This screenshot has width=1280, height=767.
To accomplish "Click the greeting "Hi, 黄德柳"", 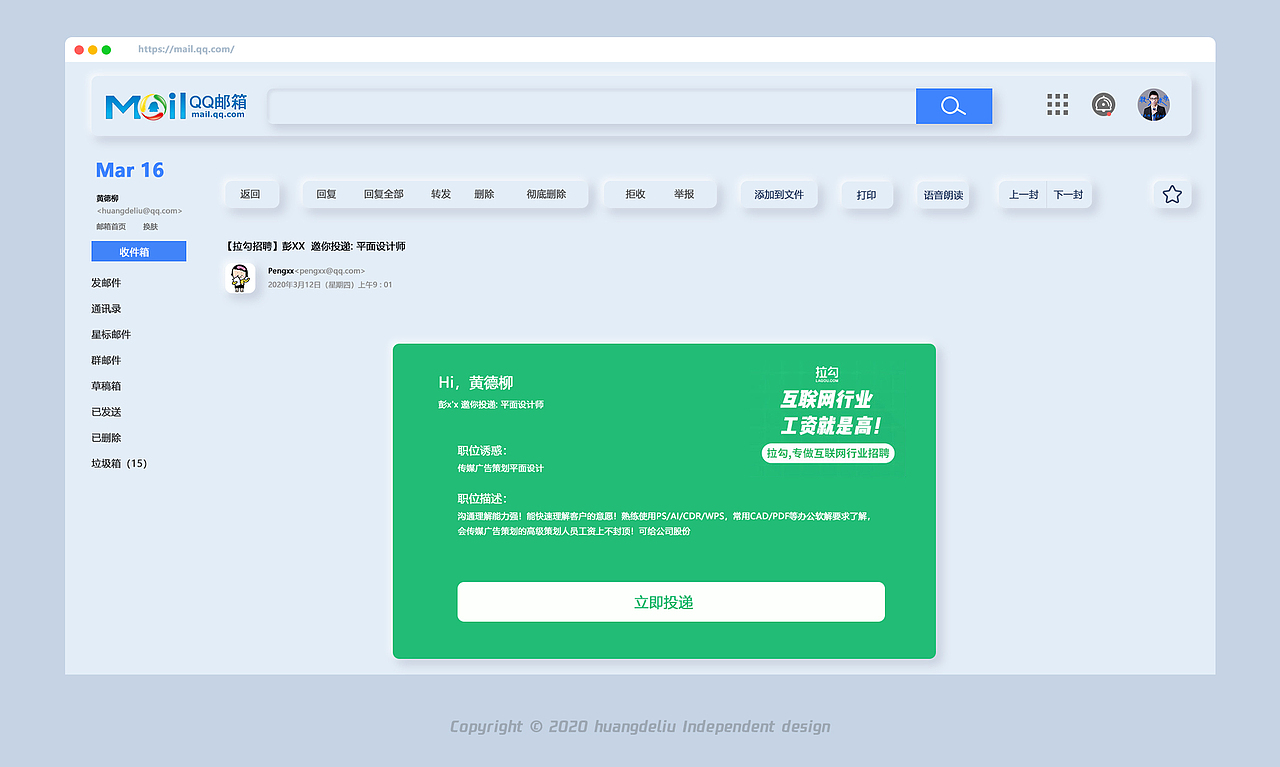I will tap(476, 383).
